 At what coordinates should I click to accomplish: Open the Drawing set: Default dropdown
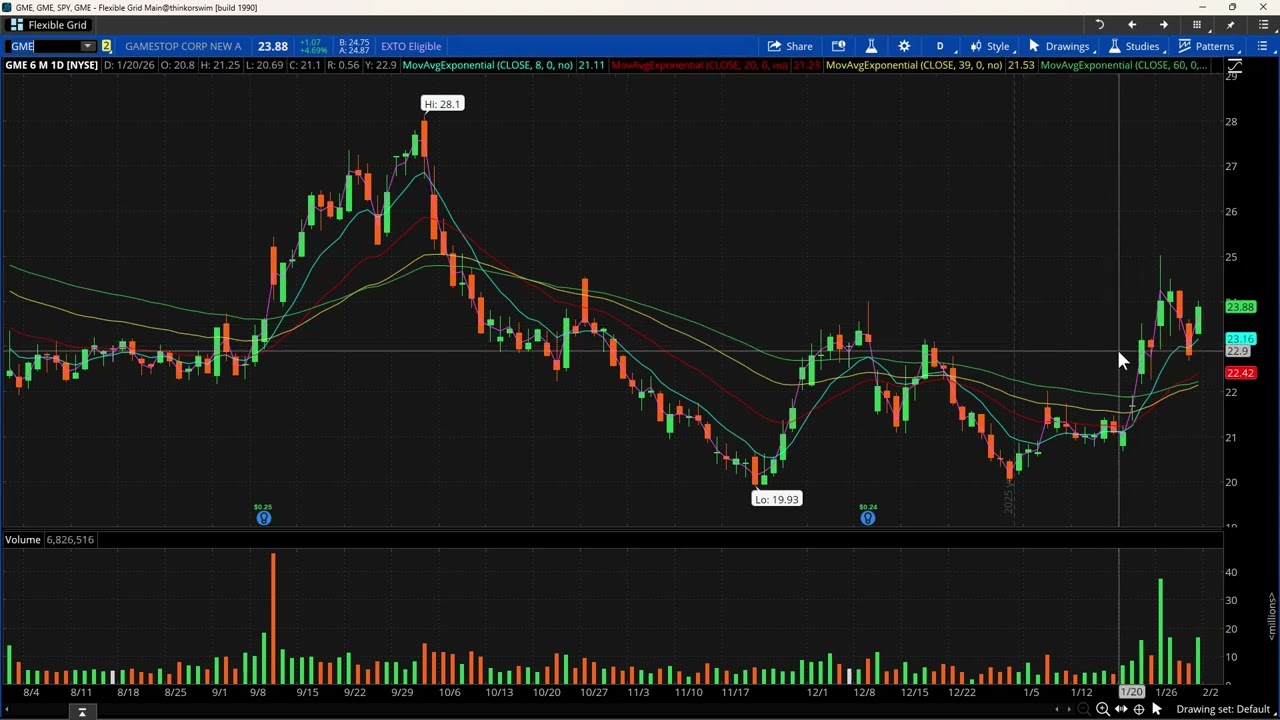[1224, 710]
